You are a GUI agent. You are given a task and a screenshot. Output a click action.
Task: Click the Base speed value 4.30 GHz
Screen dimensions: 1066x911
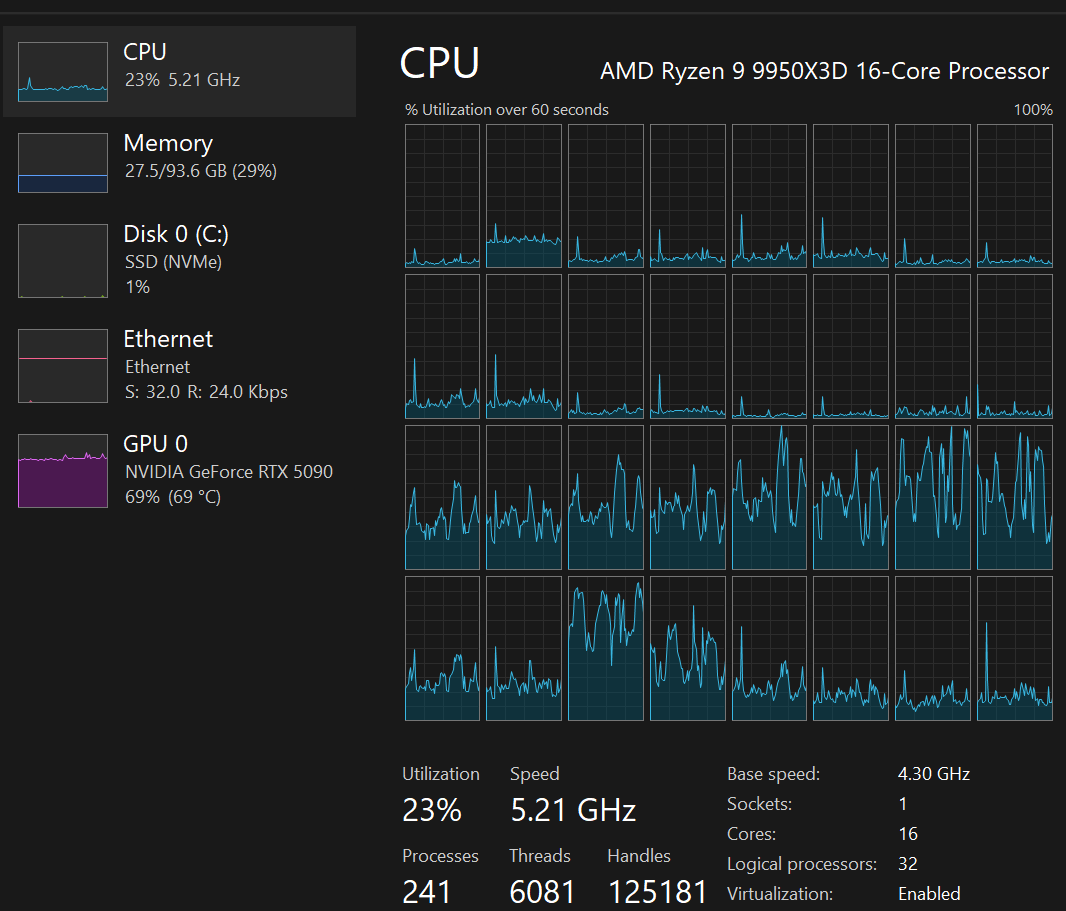click(933, 774)
